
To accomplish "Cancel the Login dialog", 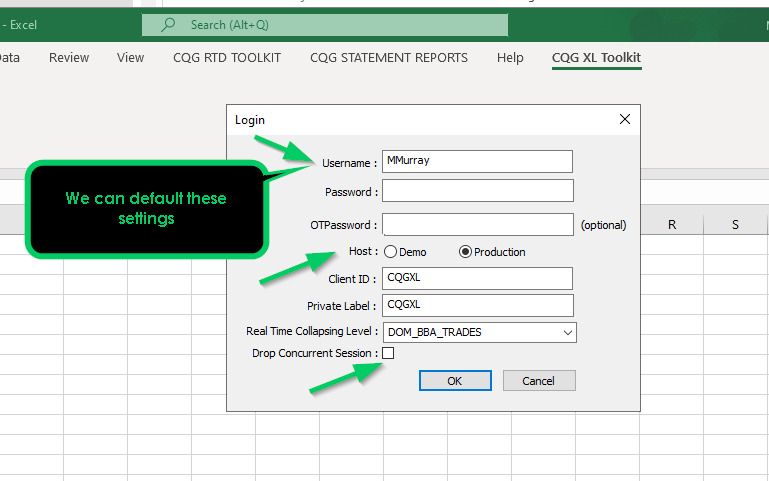I will point(539,381).
